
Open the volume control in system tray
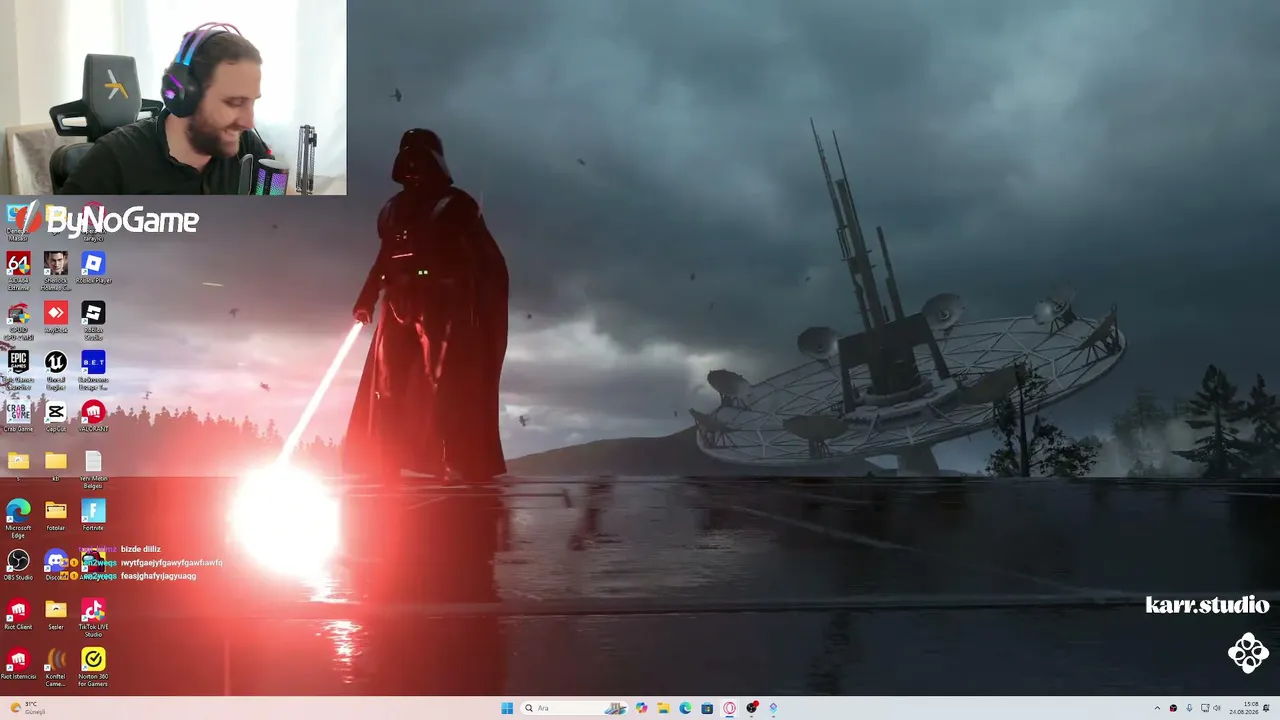pyautogui.click(x=1217, y=708)
